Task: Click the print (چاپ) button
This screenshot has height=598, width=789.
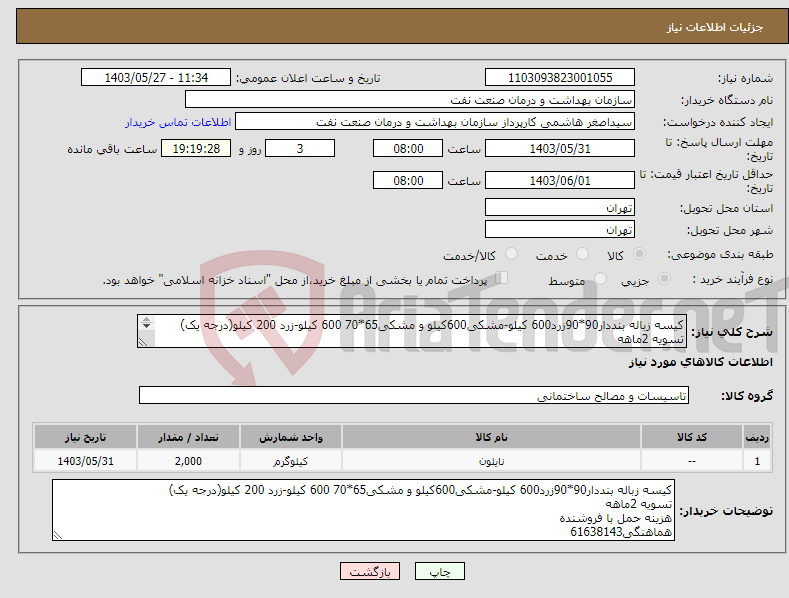Action: coord(440,571)
